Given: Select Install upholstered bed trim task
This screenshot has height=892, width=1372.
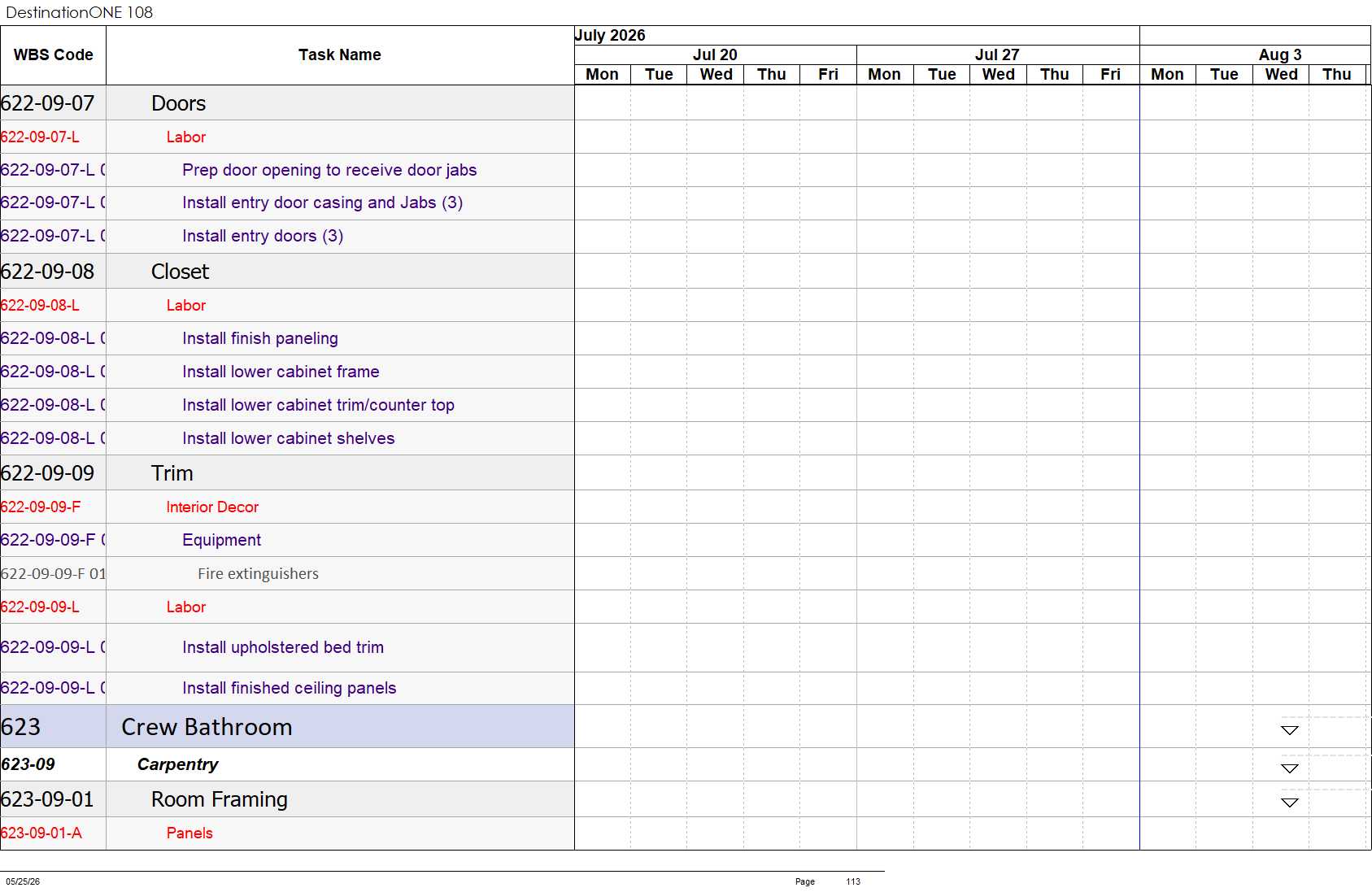Looking at the screenshot, I should coord(283,647).
